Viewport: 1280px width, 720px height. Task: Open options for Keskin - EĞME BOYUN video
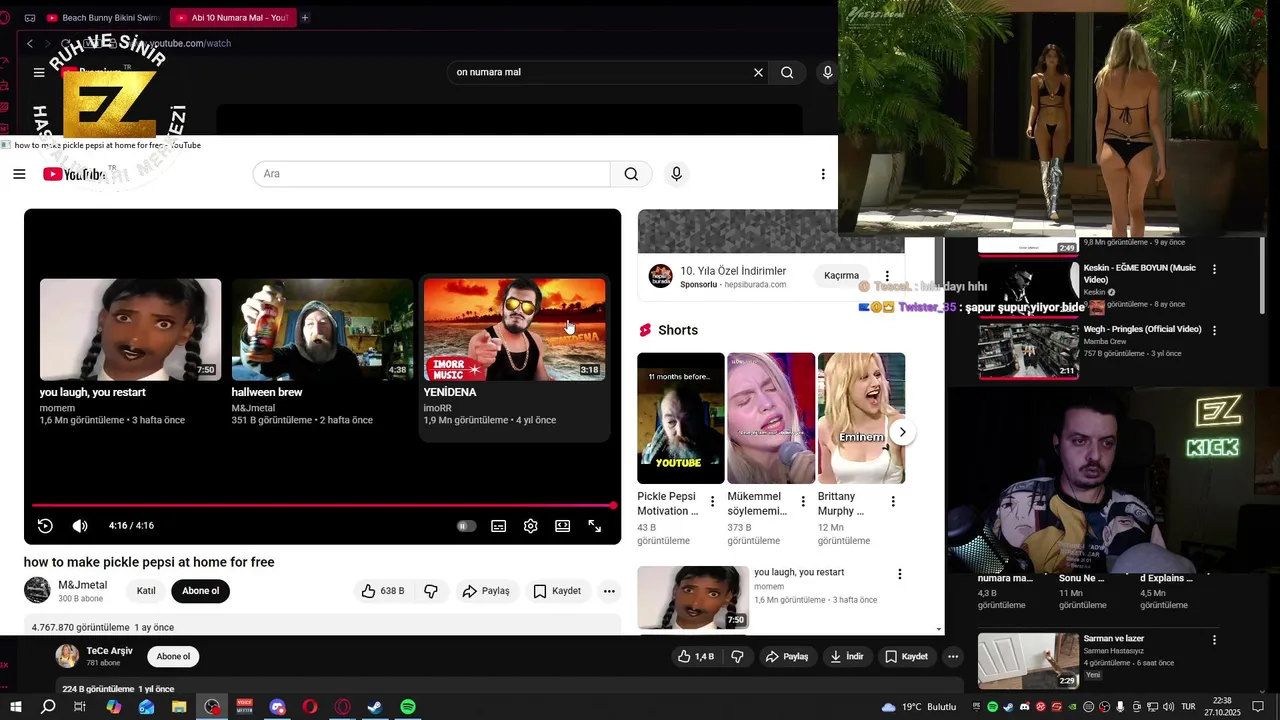(x=1215, y=269)
